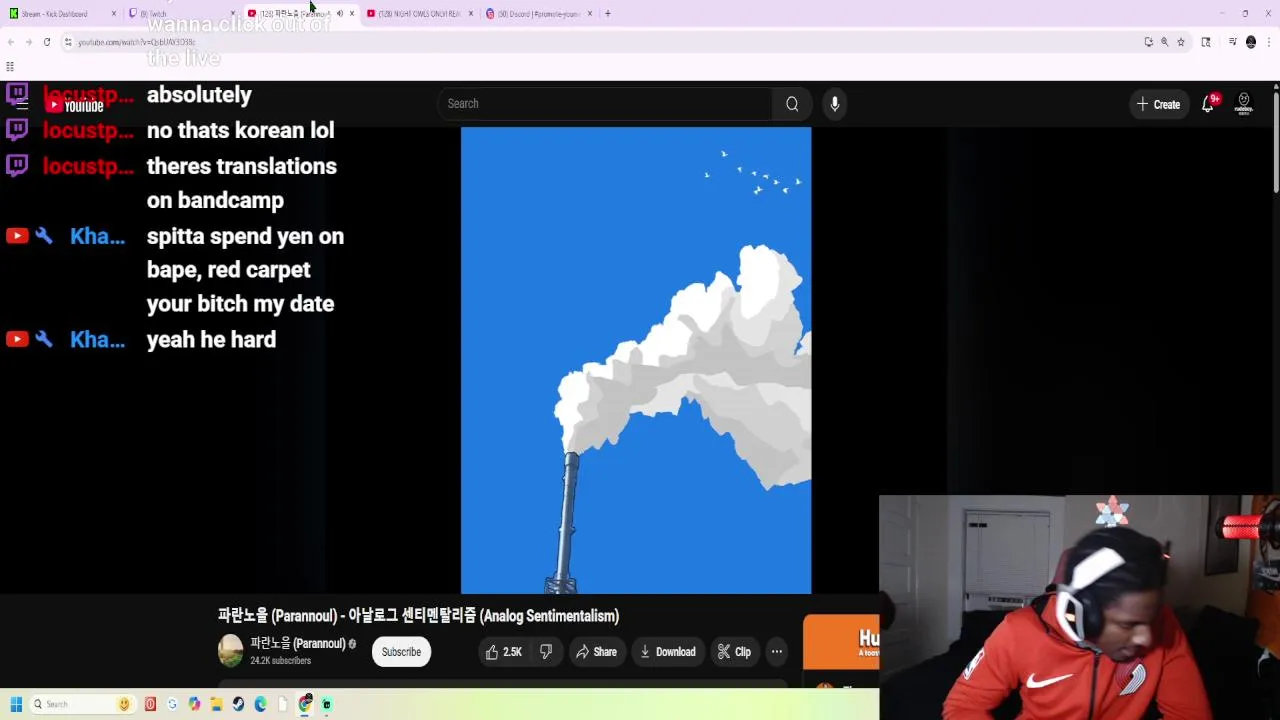Download the video

coord(667,652)
